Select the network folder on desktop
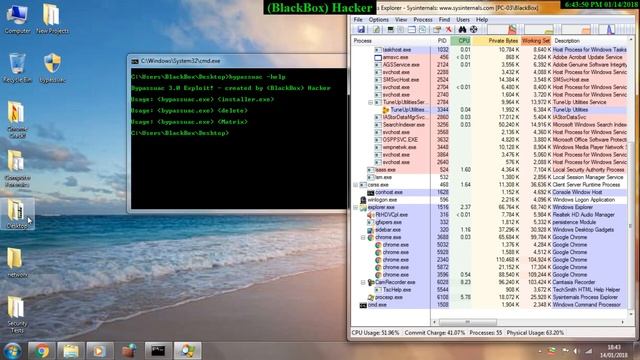The width and height of the screenshot is (640, 360). click(17, 263)
